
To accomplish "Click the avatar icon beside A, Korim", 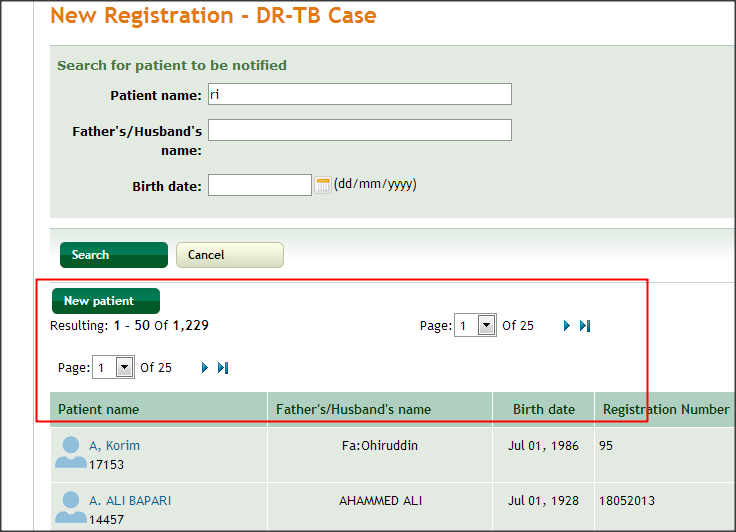I will pyautogui.click(x=71, y=452).
